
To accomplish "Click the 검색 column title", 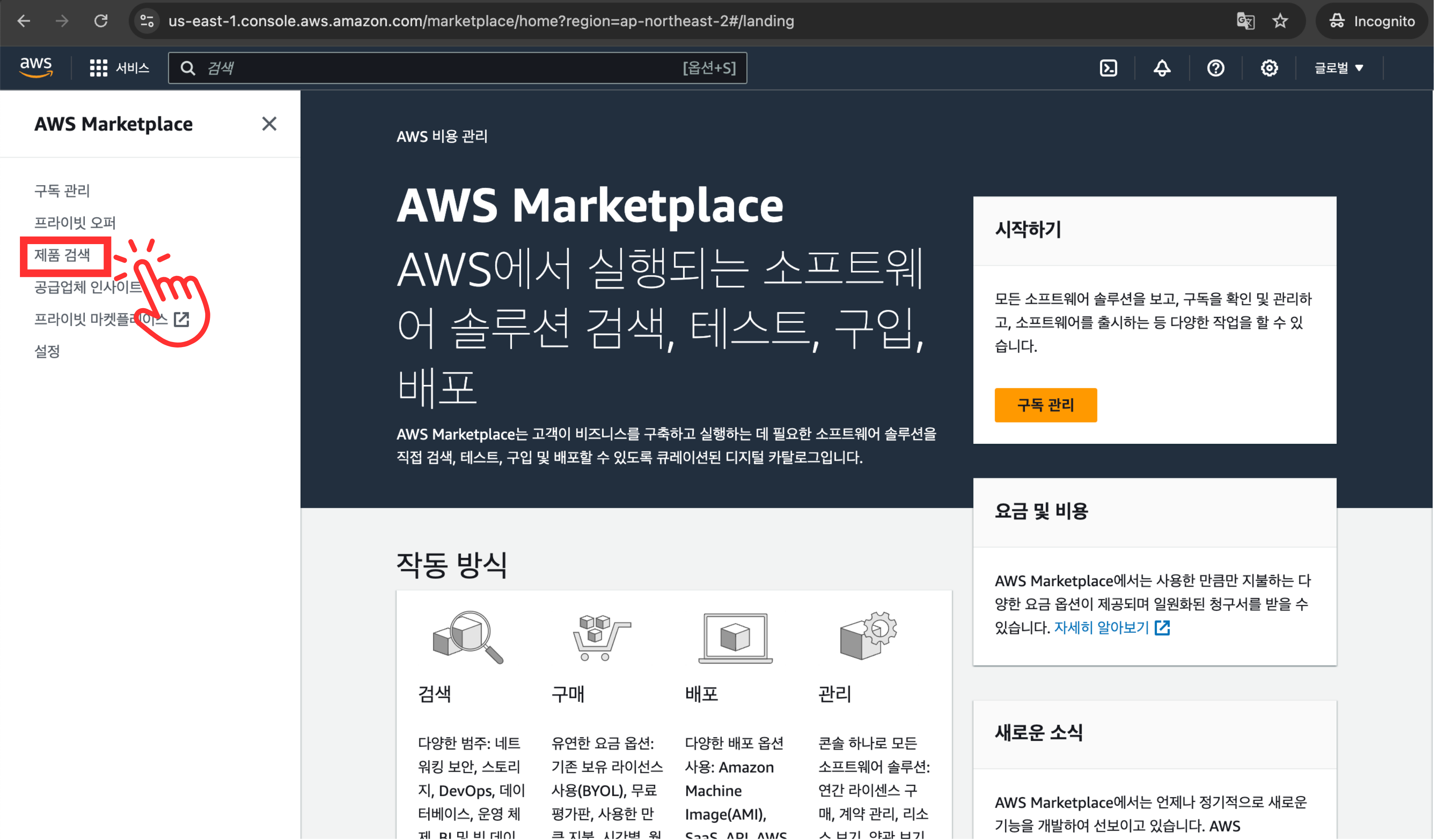I will coord(435,694).
